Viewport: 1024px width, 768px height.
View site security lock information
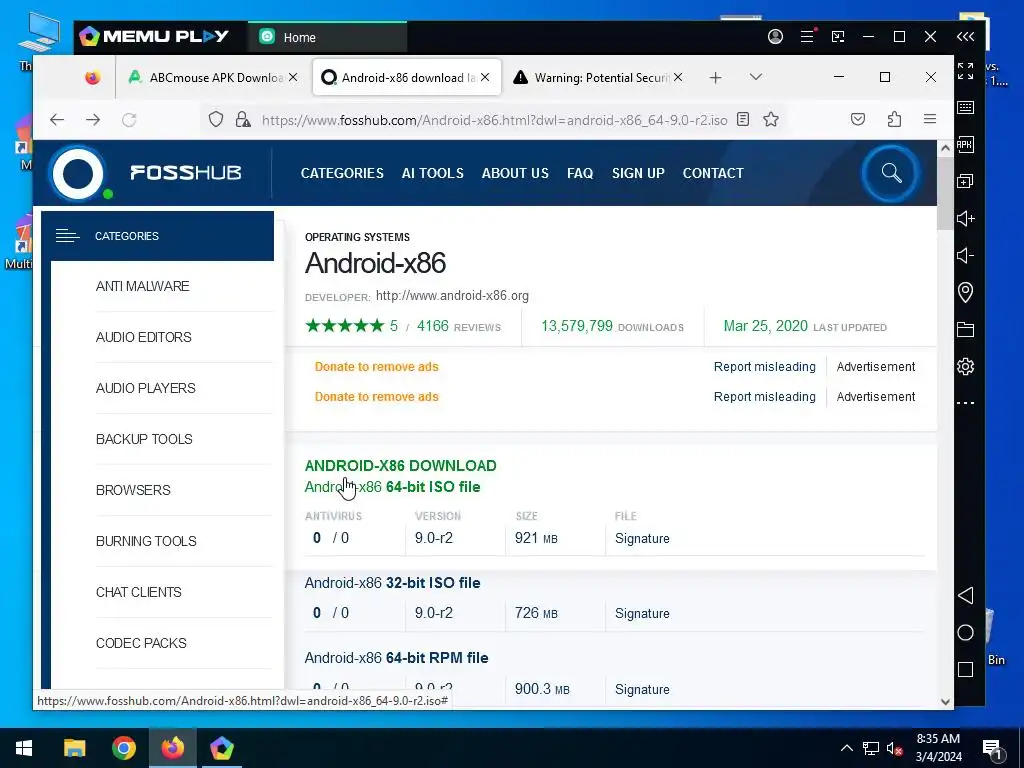point(243,120)
